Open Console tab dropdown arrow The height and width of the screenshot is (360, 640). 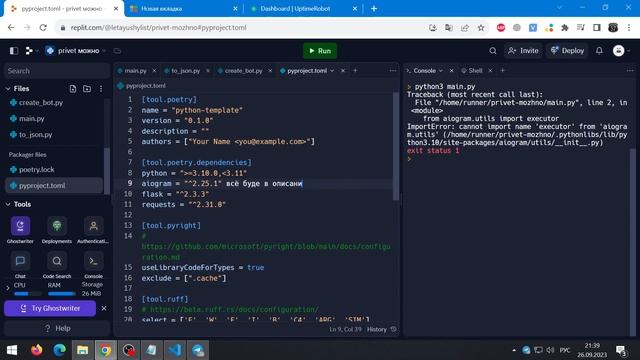pyautogui.click(x=441, y=71)
